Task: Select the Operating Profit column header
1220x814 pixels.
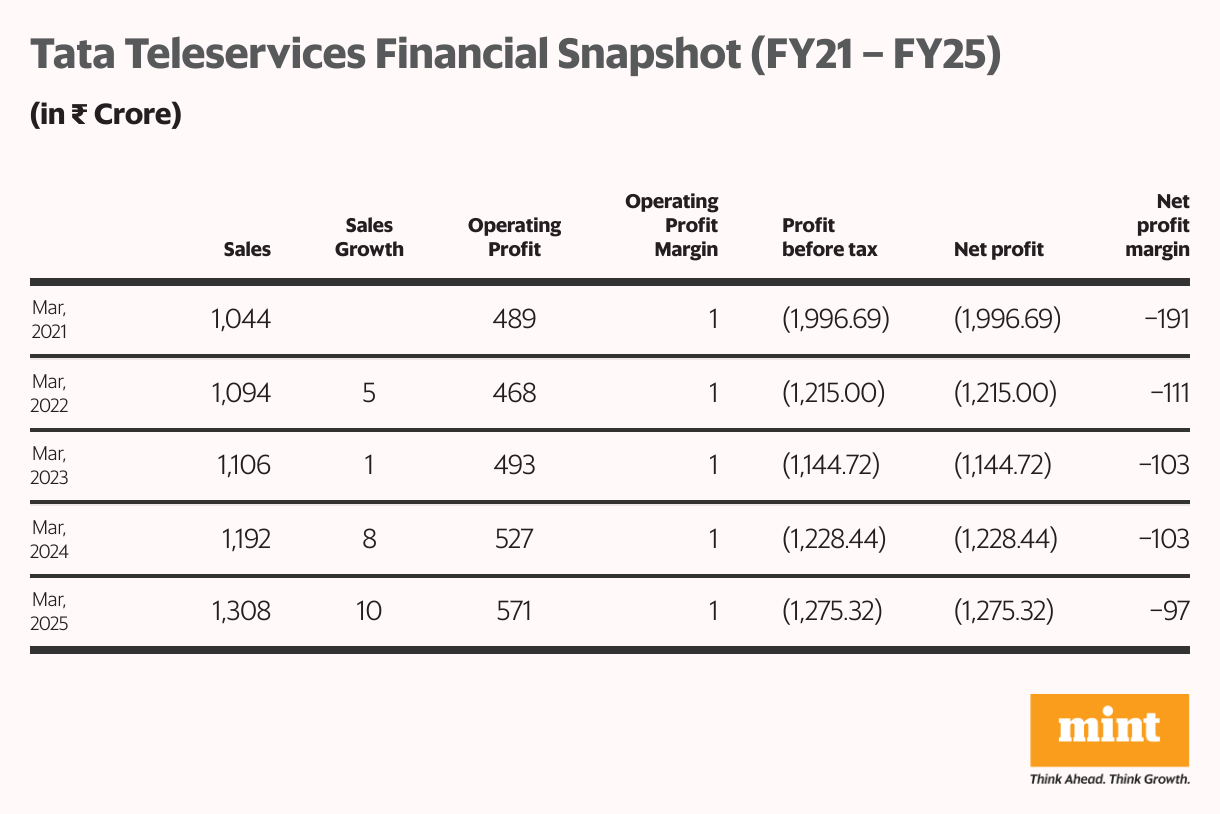Action: click(x=514, y=238)
